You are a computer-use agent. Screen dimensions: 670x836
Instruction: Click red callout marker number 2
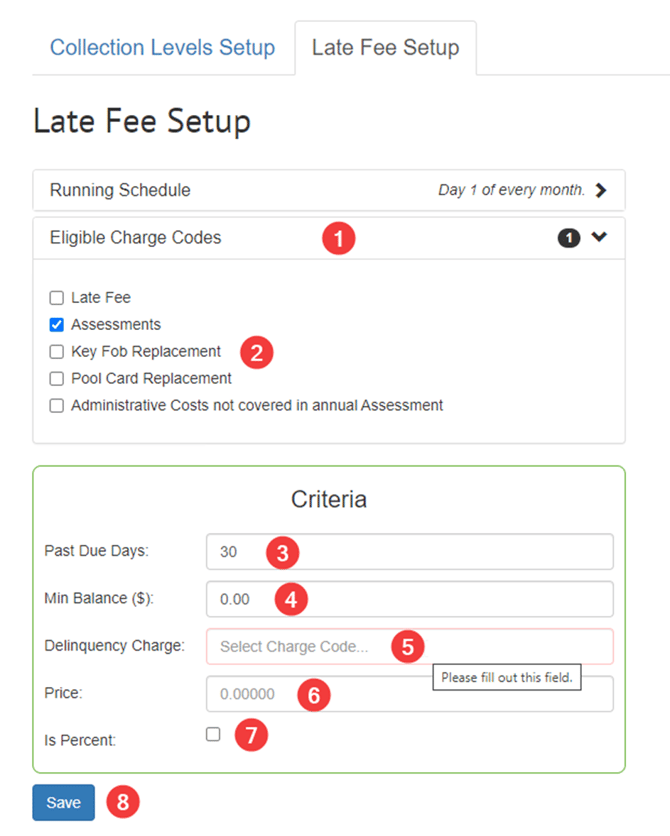pos(257,352)
